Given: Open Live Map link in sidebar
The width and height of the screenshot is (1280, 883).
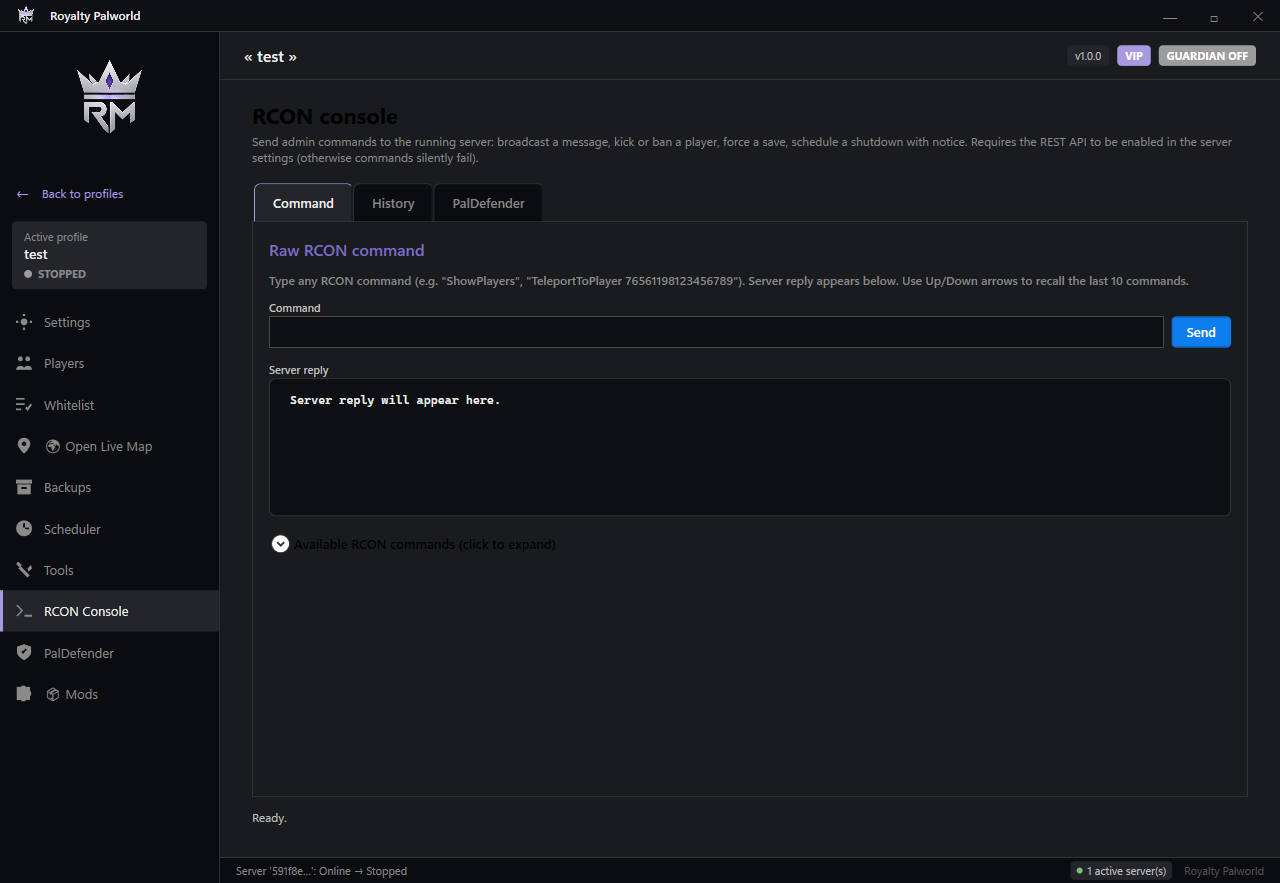Looking at the screenshot, I should (110, 446).
